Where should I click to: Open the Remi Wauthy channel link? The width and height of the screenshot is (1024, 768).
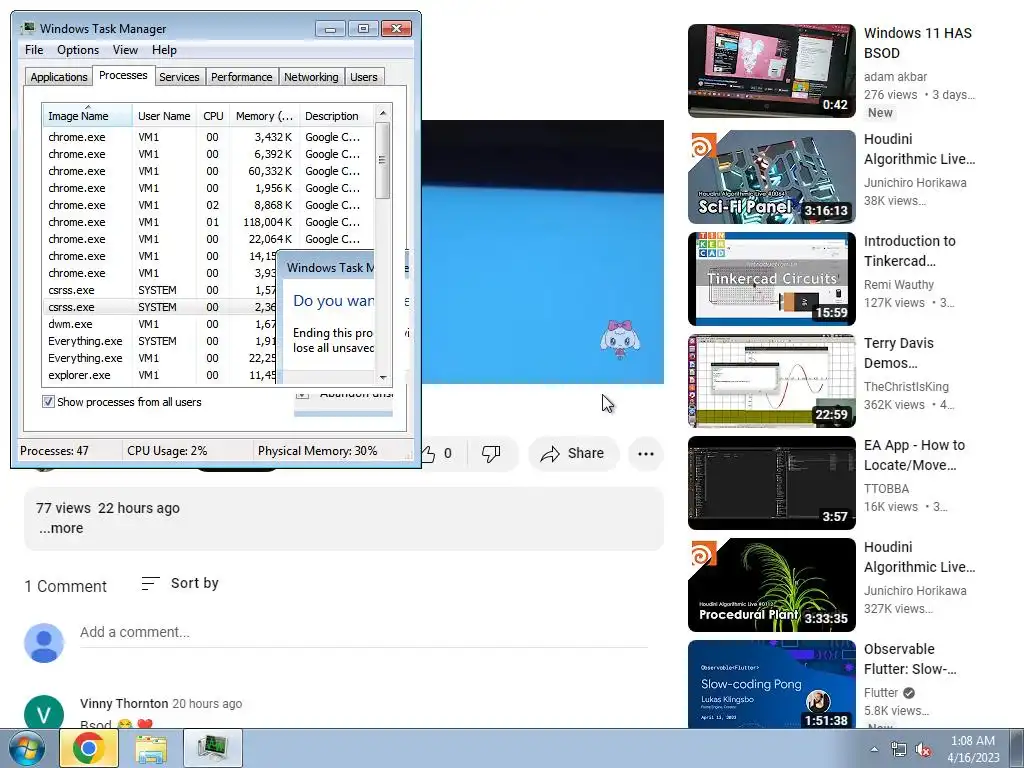[899, 285]
